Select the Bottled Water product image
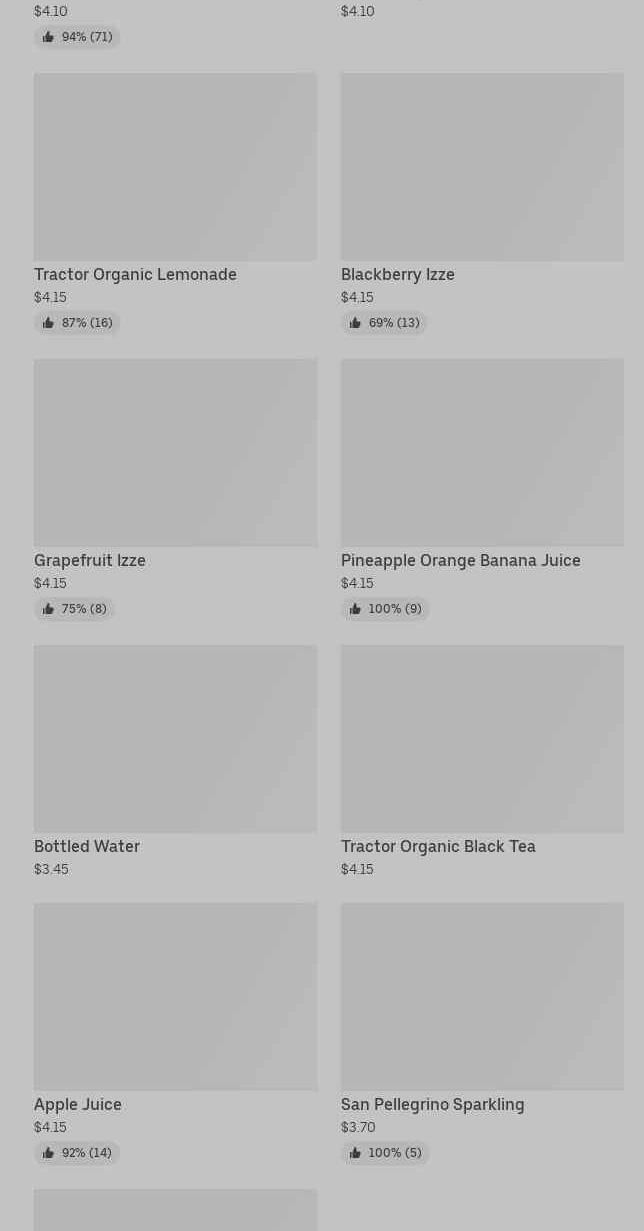Viewport: 644px width, 1231px height. pos(175,739)
